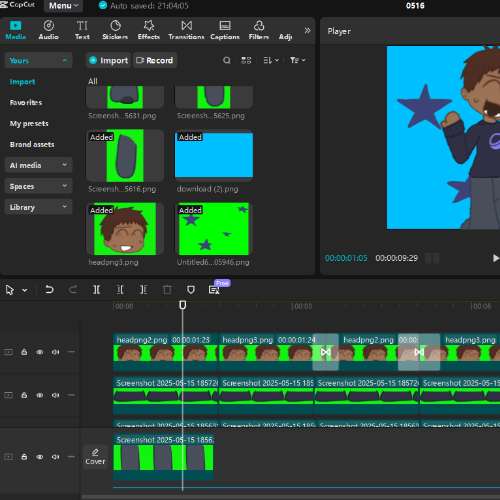The width and height of the screenshot is (500, 500).
Task: Hide the second Screenshot track
Action: [40, 395]
